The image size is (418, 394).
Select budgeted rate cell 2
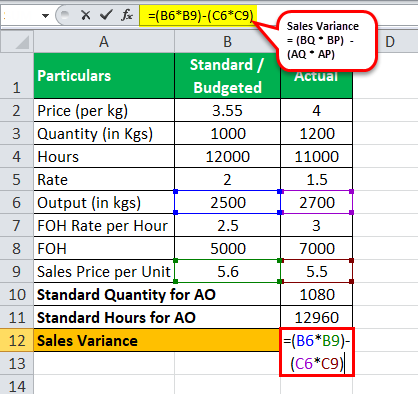[x=227, y=179]
